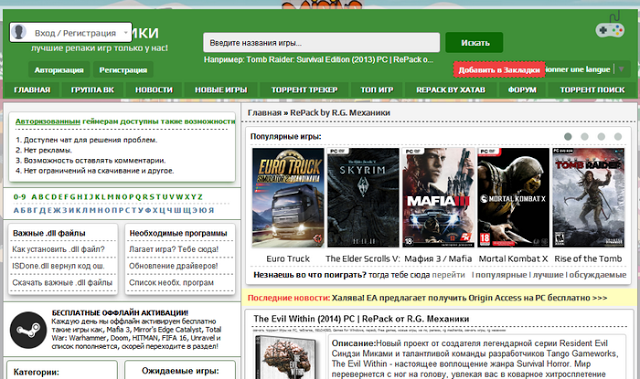Open the НОВОСТИ menu item
This screenshot has height=379, width=640.
click(154, 90)
